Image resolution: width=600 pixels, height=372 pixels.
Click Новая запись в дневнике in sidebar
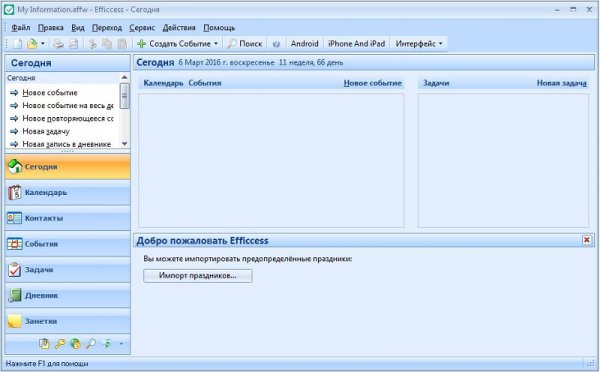(66, 144)
